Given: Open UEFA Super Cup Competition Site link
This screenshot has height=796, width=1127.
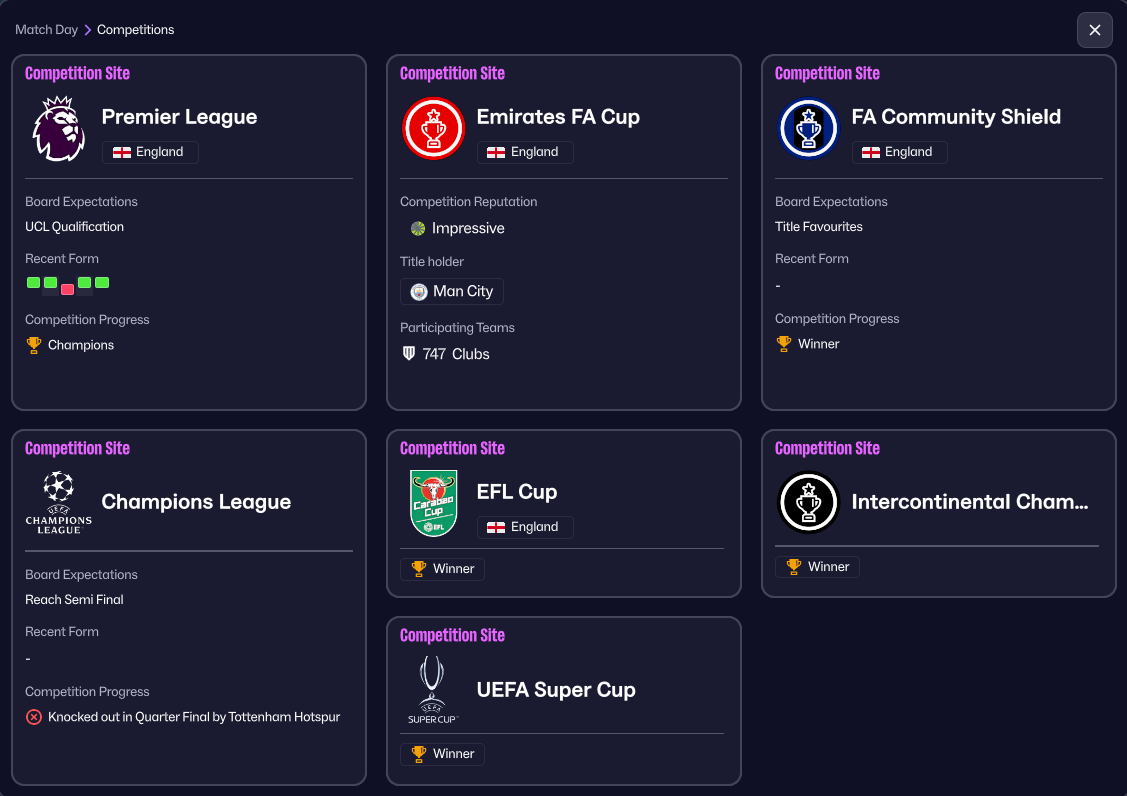Looking at the screenshot, I should click(452, 636).
